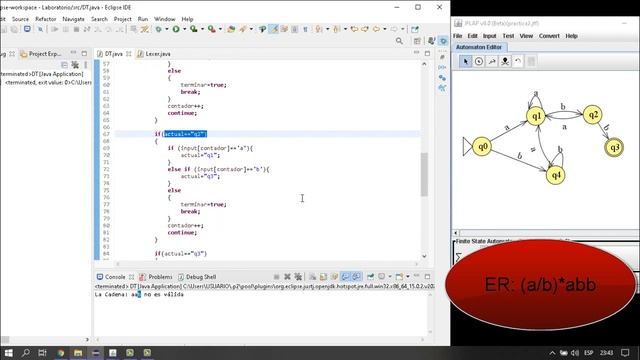Open the Eclipse Refactor menu

[45, 19]
